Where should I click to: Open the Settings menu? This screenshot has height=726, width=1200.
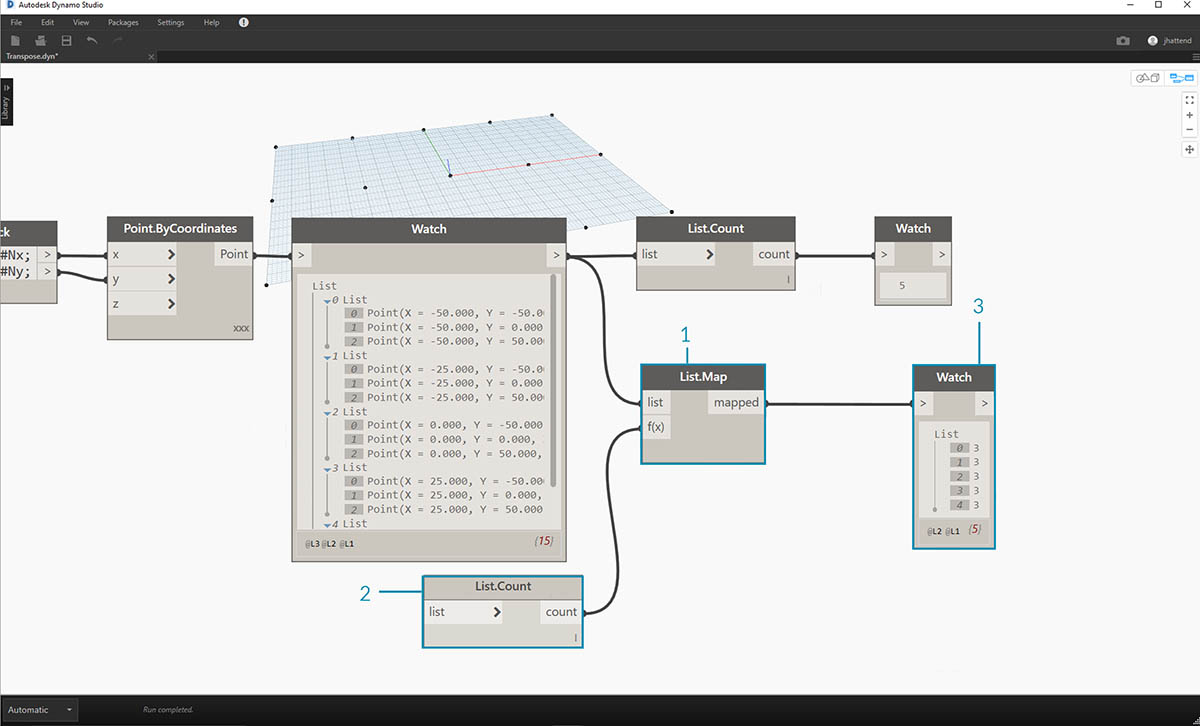click(171, 22)
